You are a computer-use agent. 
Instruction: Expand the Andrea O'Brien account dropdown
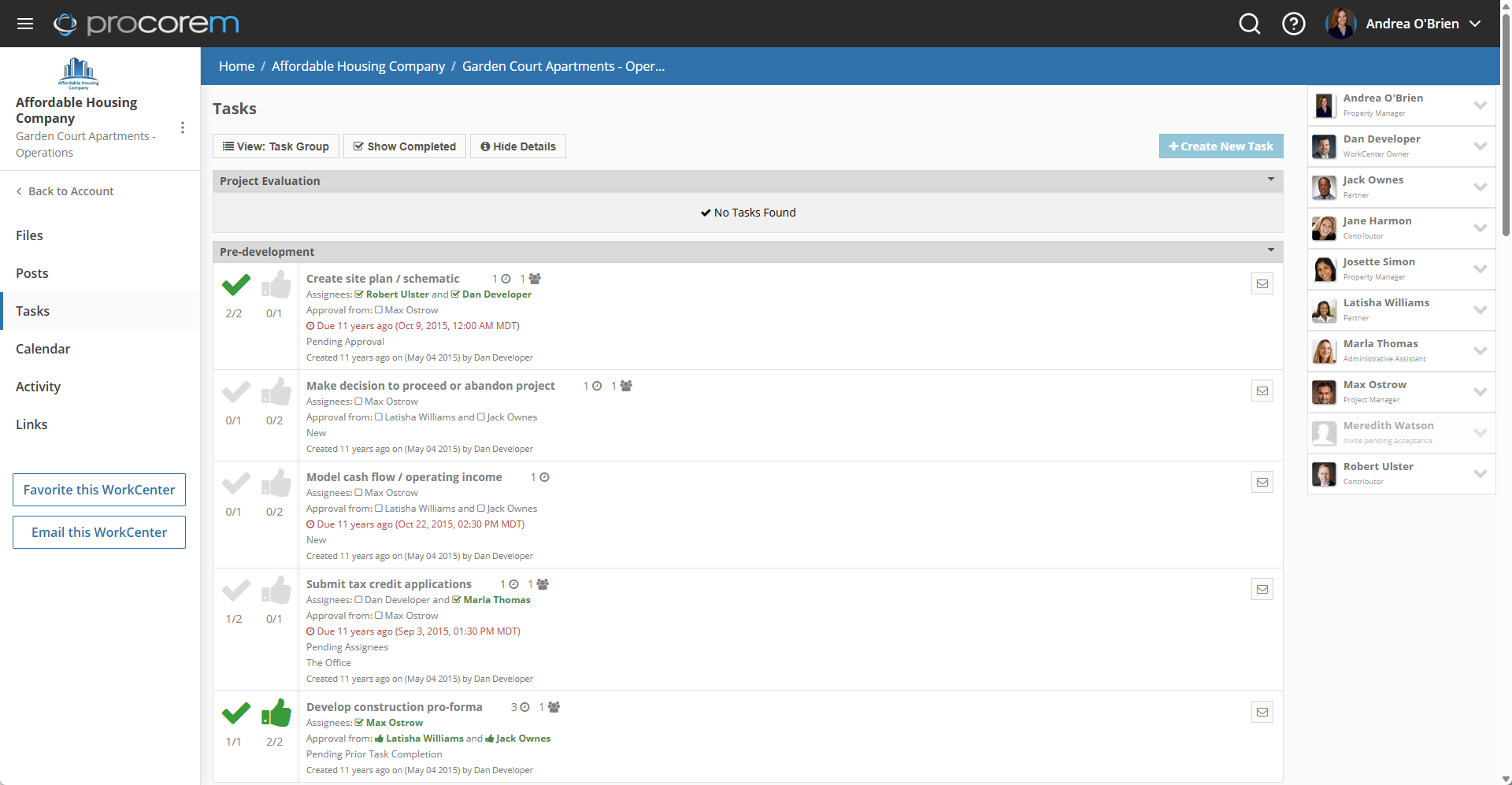[1476, 24]
